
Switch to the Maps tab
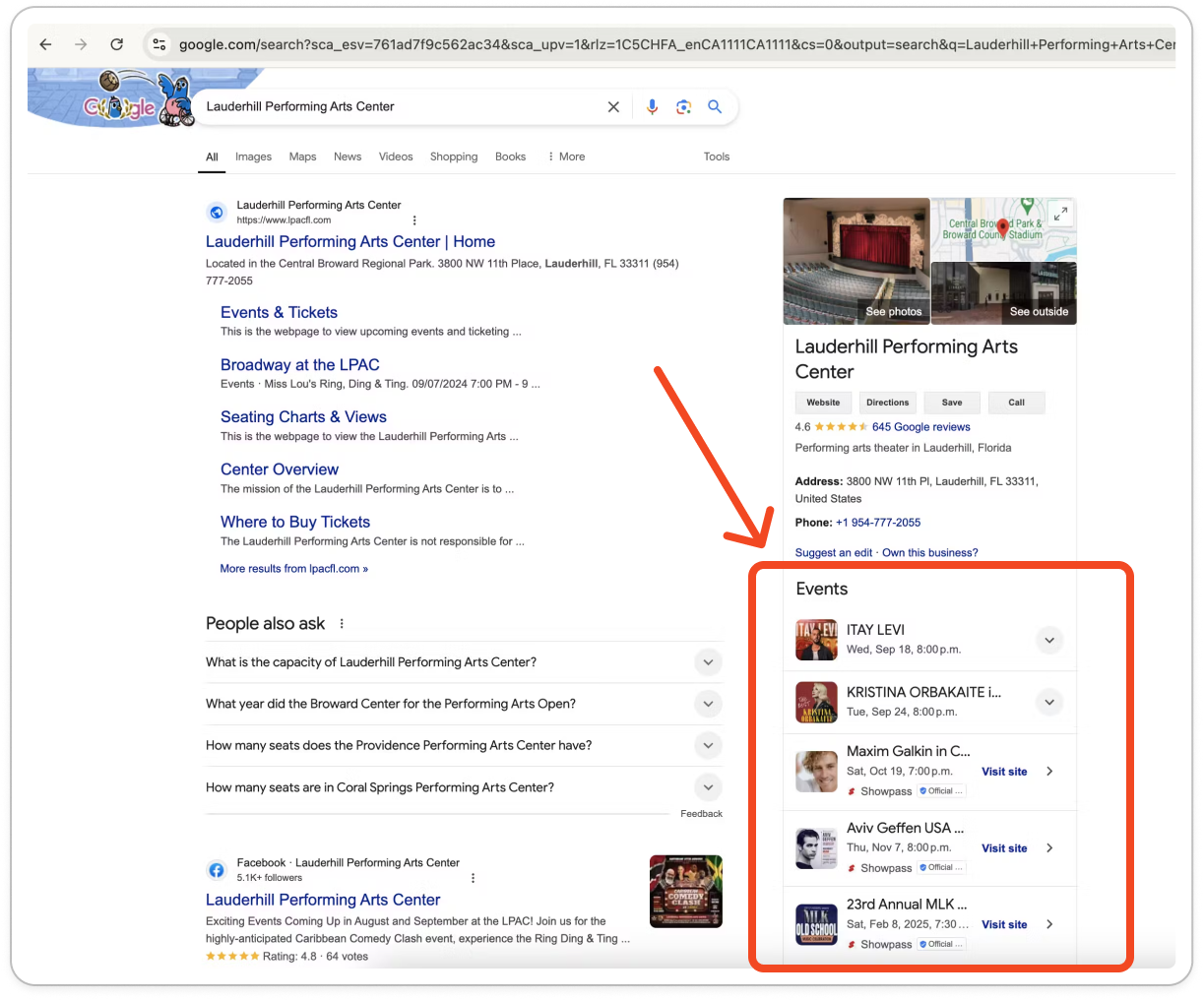click(x=302, y=156)
